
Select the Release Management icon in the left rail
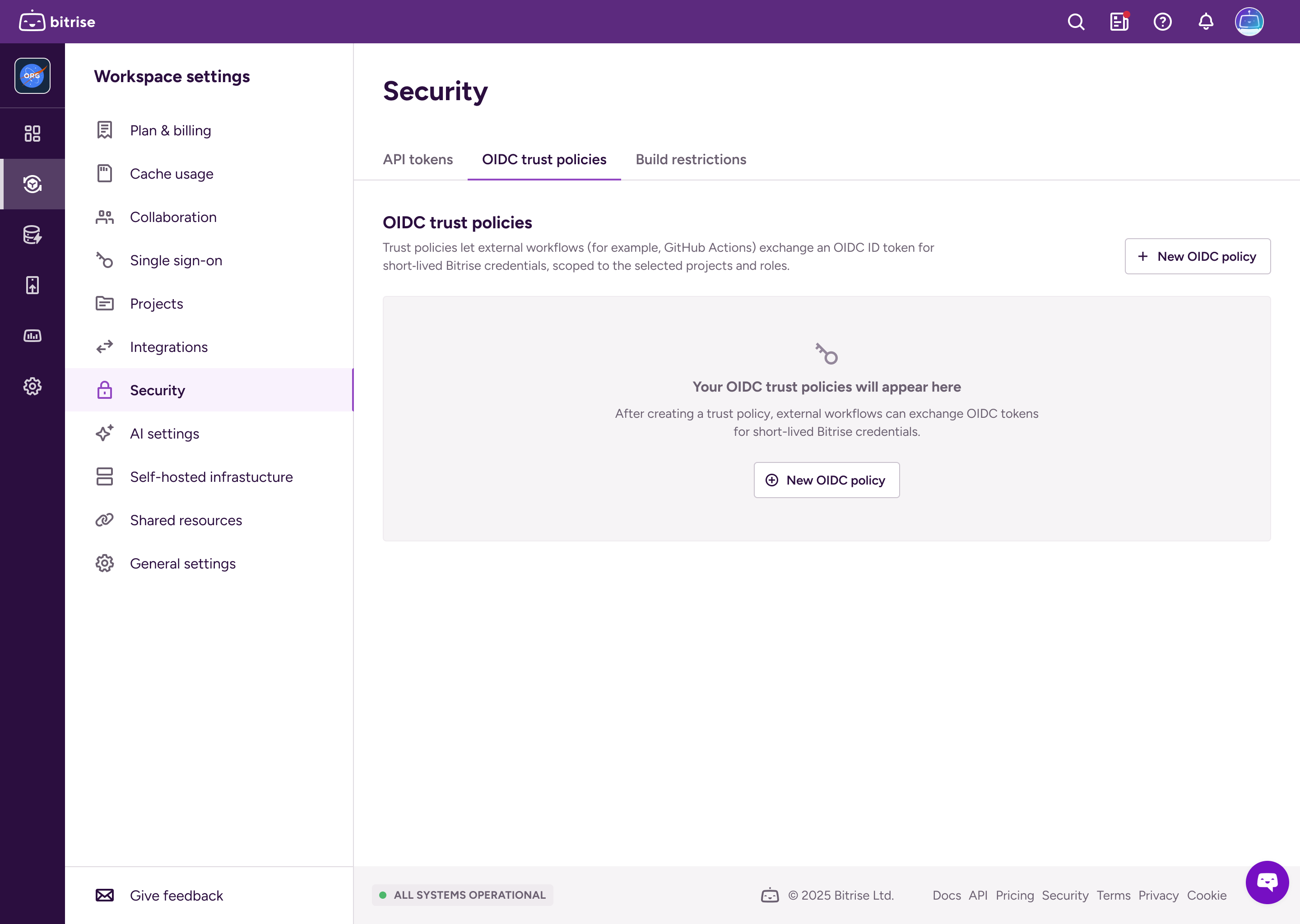[32, 184]
